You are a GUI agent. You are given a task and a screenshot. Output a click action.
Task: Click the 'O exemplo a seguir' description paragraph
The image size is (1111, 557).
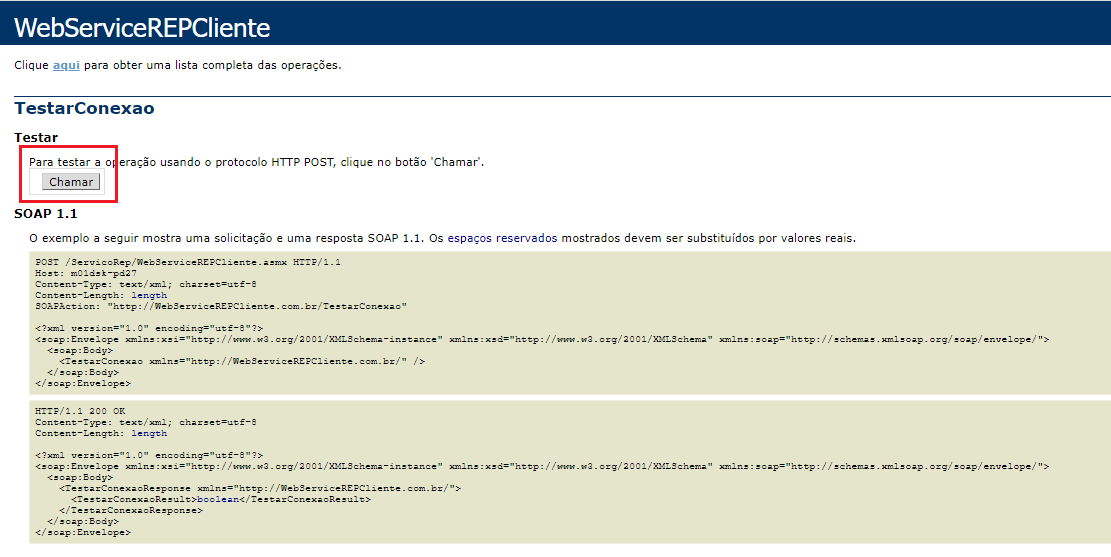tap(442, 238)
